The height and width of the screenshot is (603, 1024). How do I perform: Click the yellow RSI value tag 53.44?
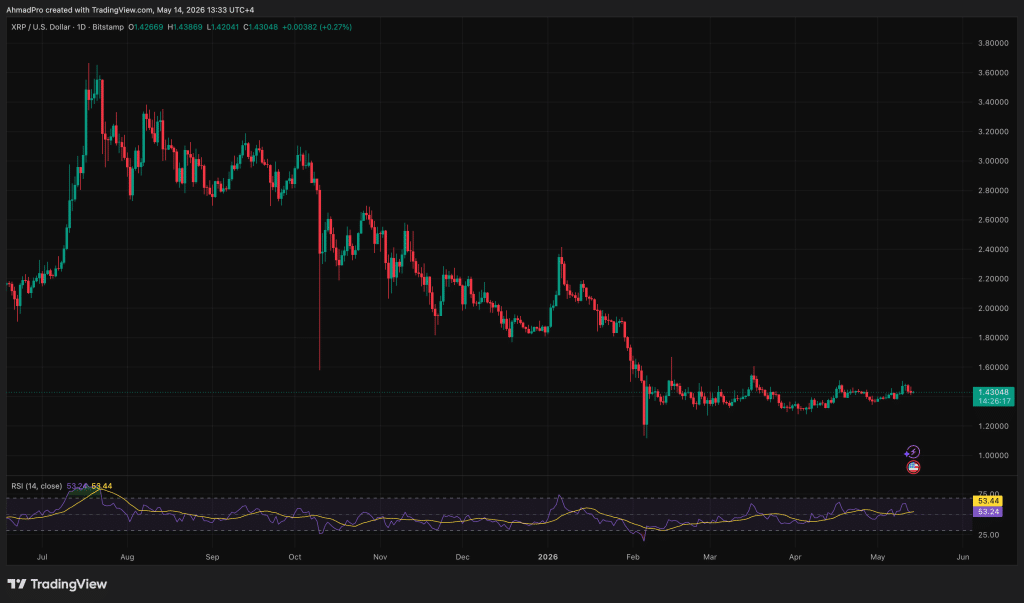tap(989, 501)
